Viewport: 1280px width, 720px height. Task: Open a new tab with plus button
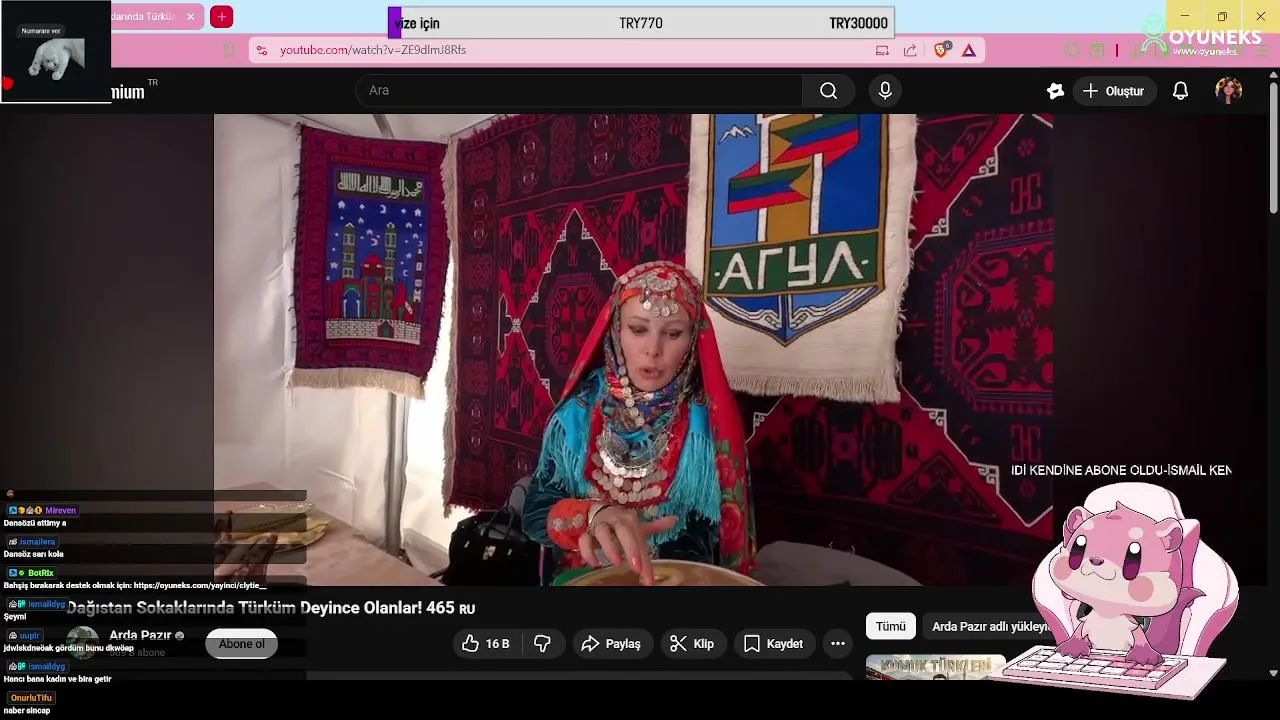click(222, 17)
